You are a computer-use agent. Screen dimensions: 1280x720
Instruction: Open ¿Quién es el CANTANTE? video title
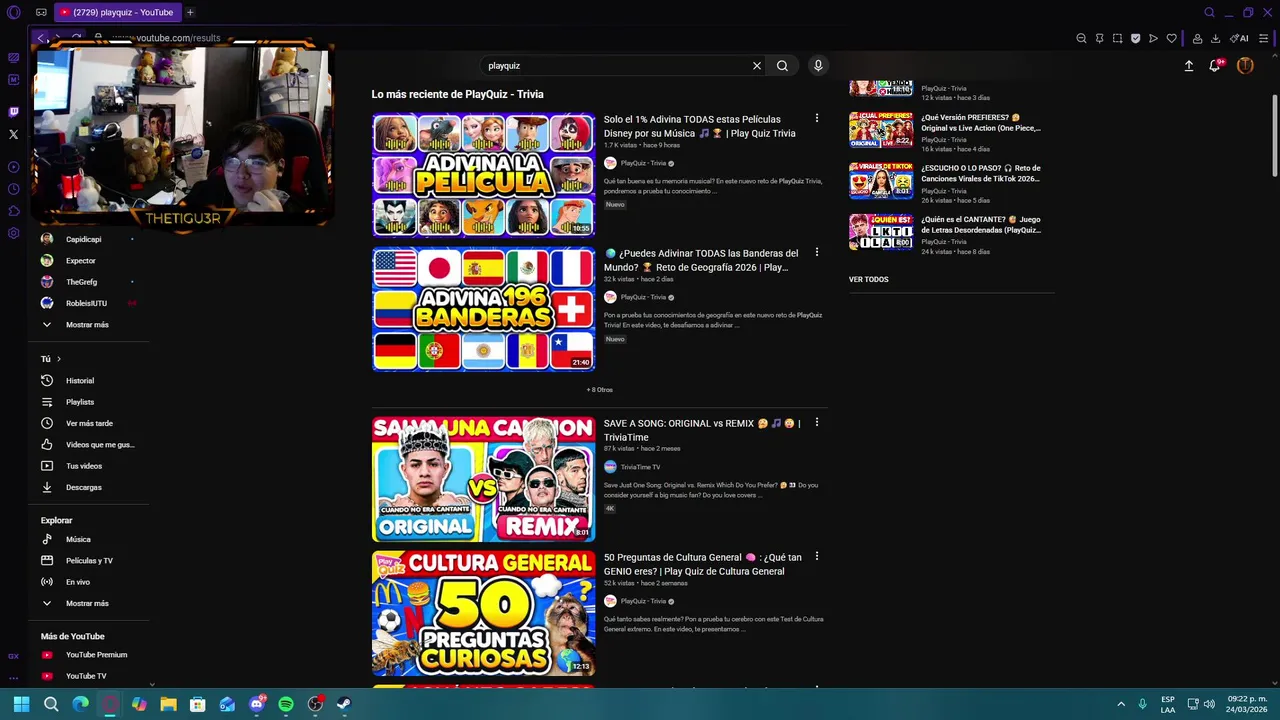pos(981,224)
